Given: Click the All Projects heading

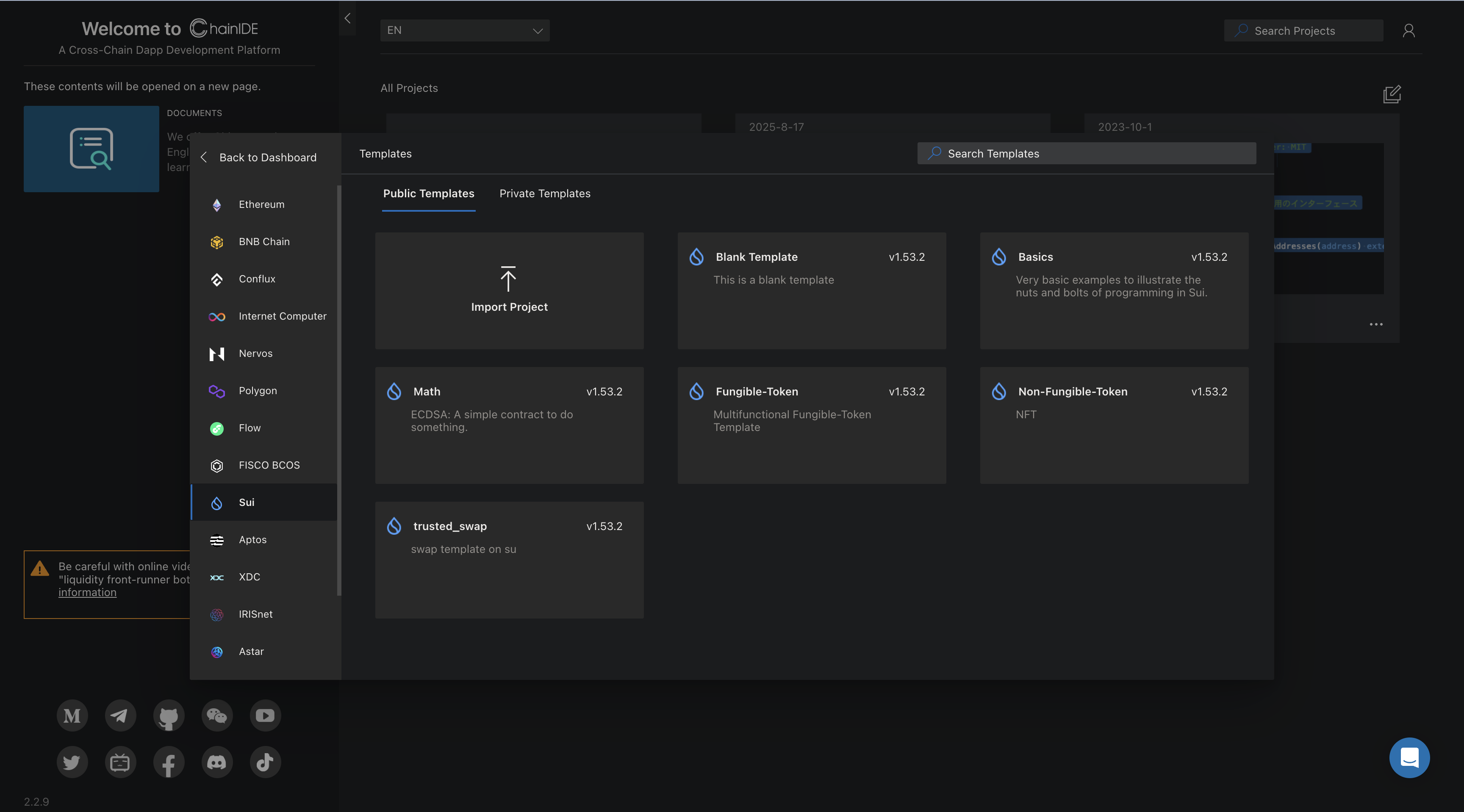Looking at the screenshot, I should pos(409,88).
